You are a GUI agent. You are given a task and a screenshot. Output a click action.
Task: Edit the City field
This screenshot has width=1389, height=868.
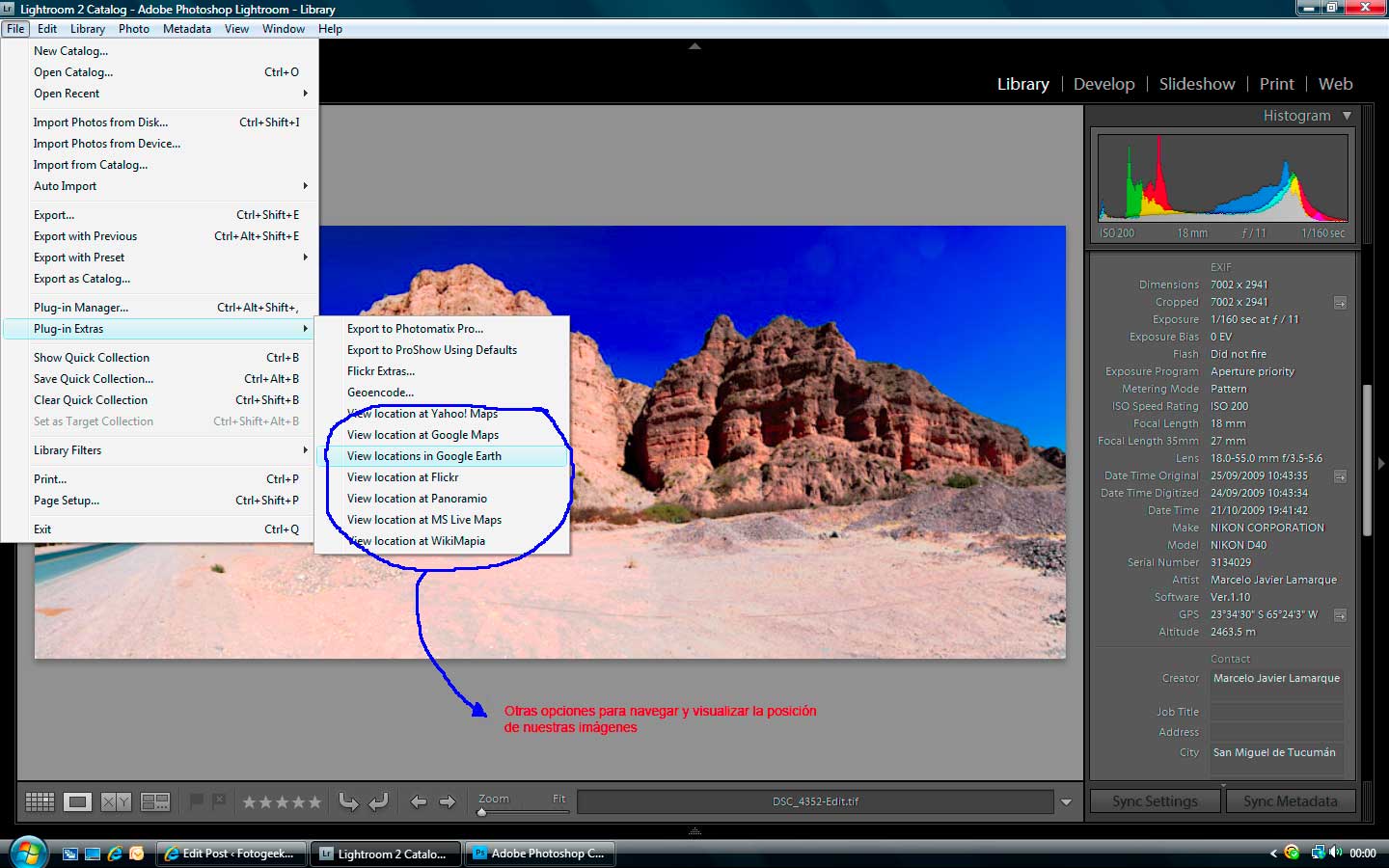pyautogui.click(x=1277, y=758)
